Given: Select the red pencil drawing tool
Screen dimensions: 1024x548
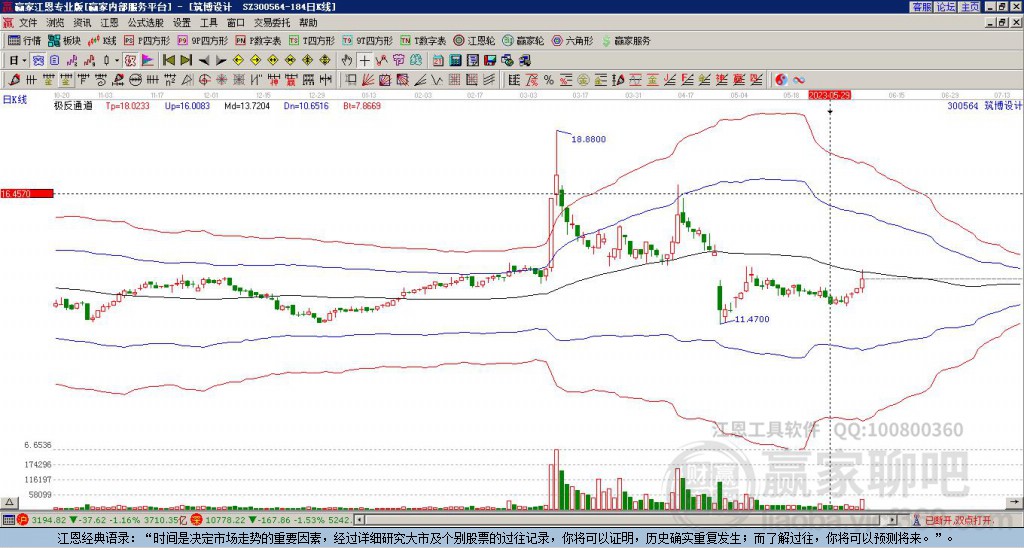Looking at the screenshot, I should (x=14, y=80).
